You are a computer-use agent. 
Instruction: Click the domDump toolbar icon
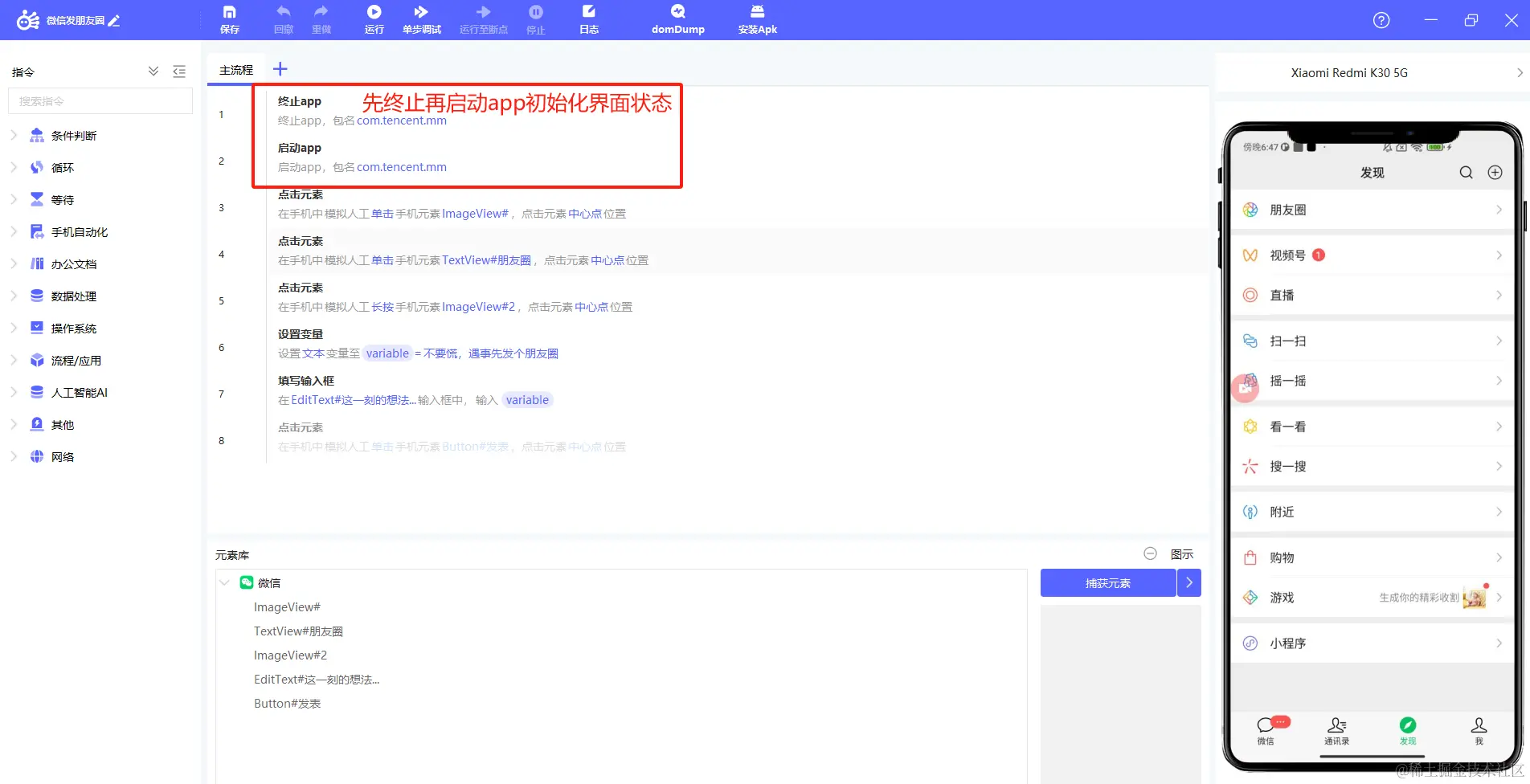pos(678,19)
